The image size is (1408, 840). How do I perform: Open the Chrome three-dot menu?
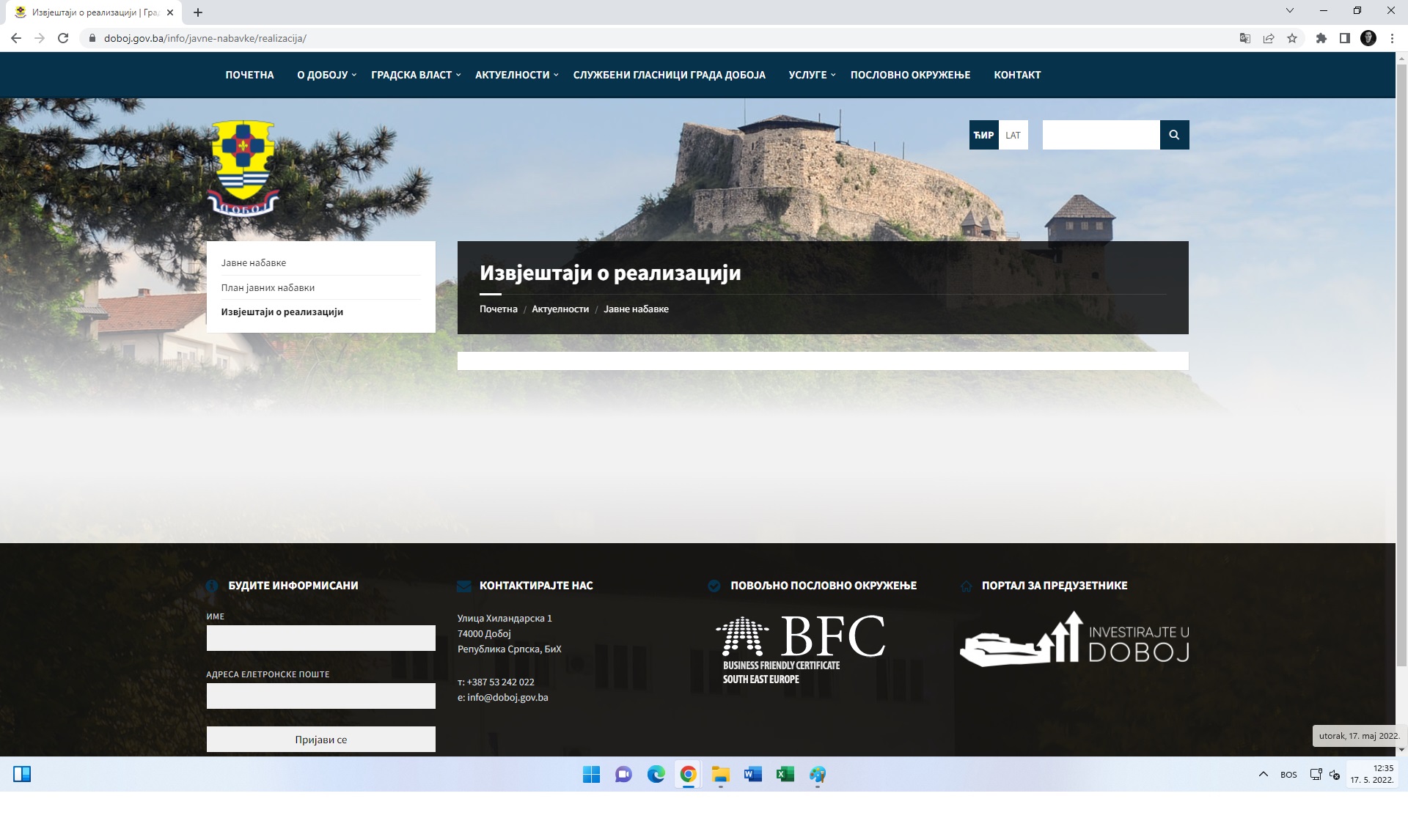[1392, 38]
